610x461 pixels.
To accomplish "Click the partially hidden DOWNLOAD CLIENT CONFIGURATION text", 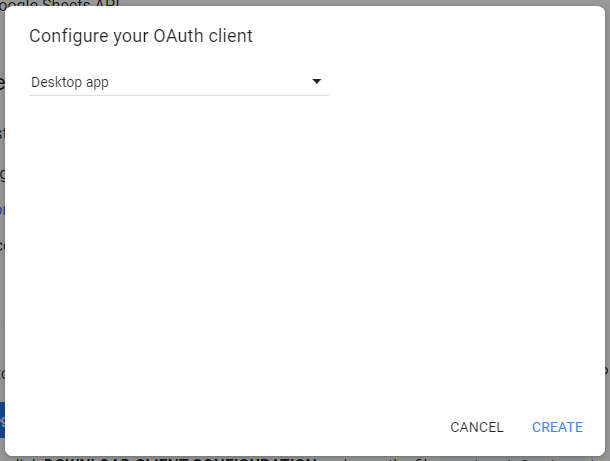I will (x=180, y=458).
